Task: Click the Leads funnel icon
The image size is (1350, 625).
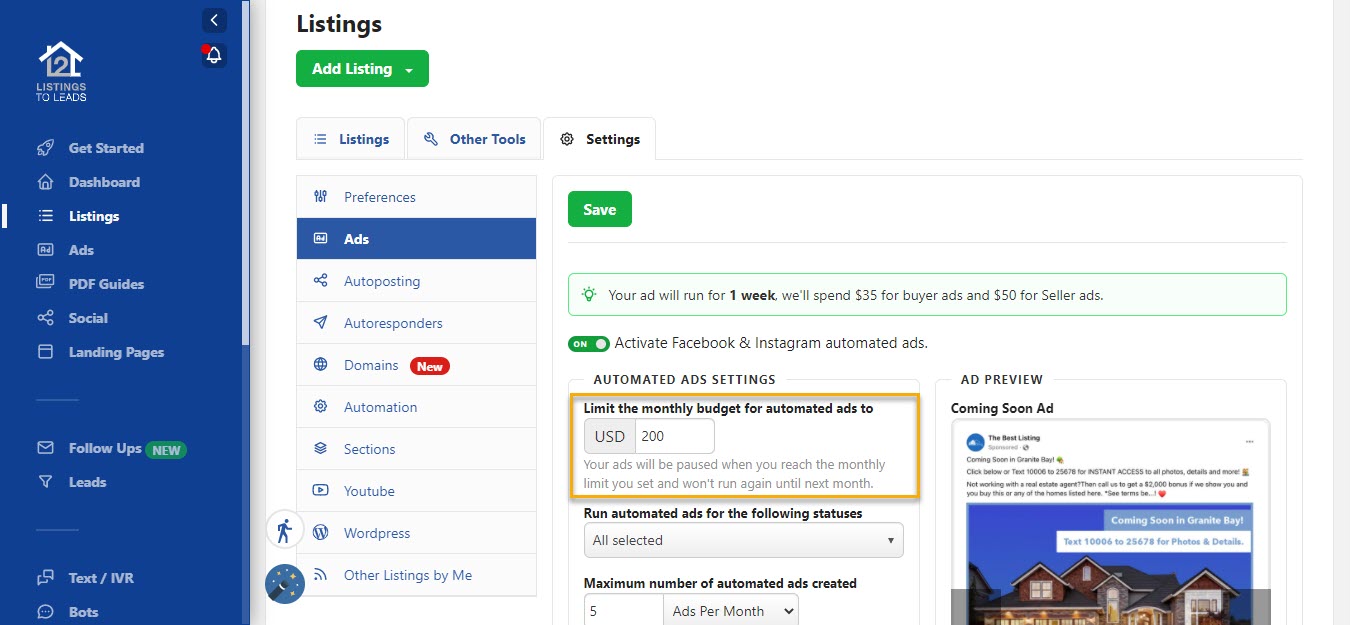Action: pos(45,482)
